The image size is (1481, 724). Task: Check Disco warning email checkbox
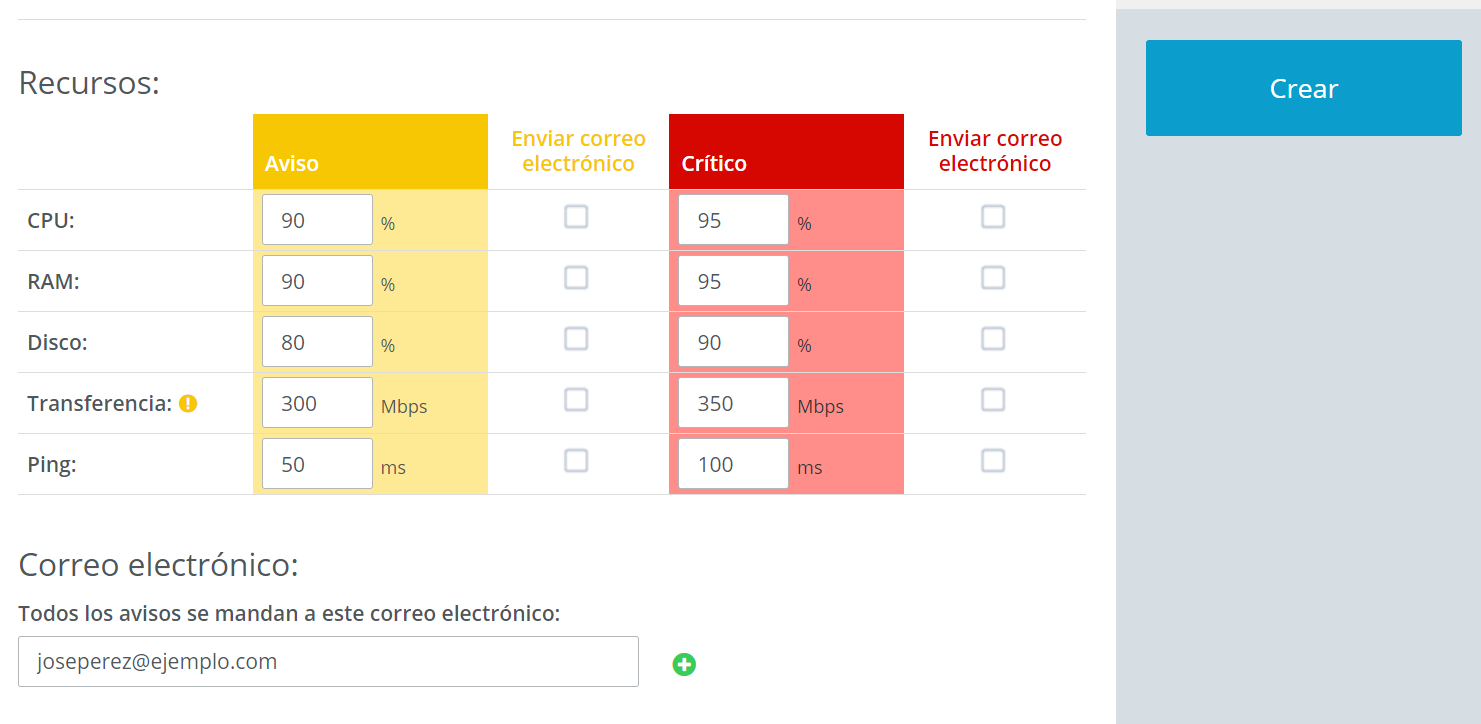576,339
